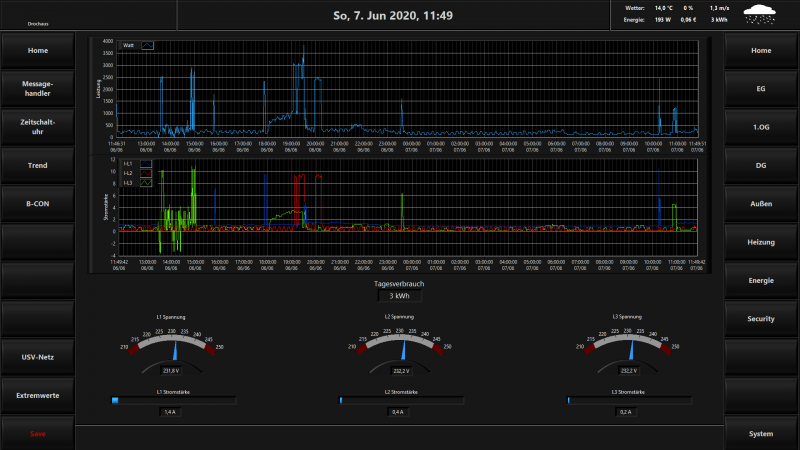Image resolution: width=800 pixels, height=450 pixels.
Task: Open the Extremwerte page
Action: [x=38, y=395]
